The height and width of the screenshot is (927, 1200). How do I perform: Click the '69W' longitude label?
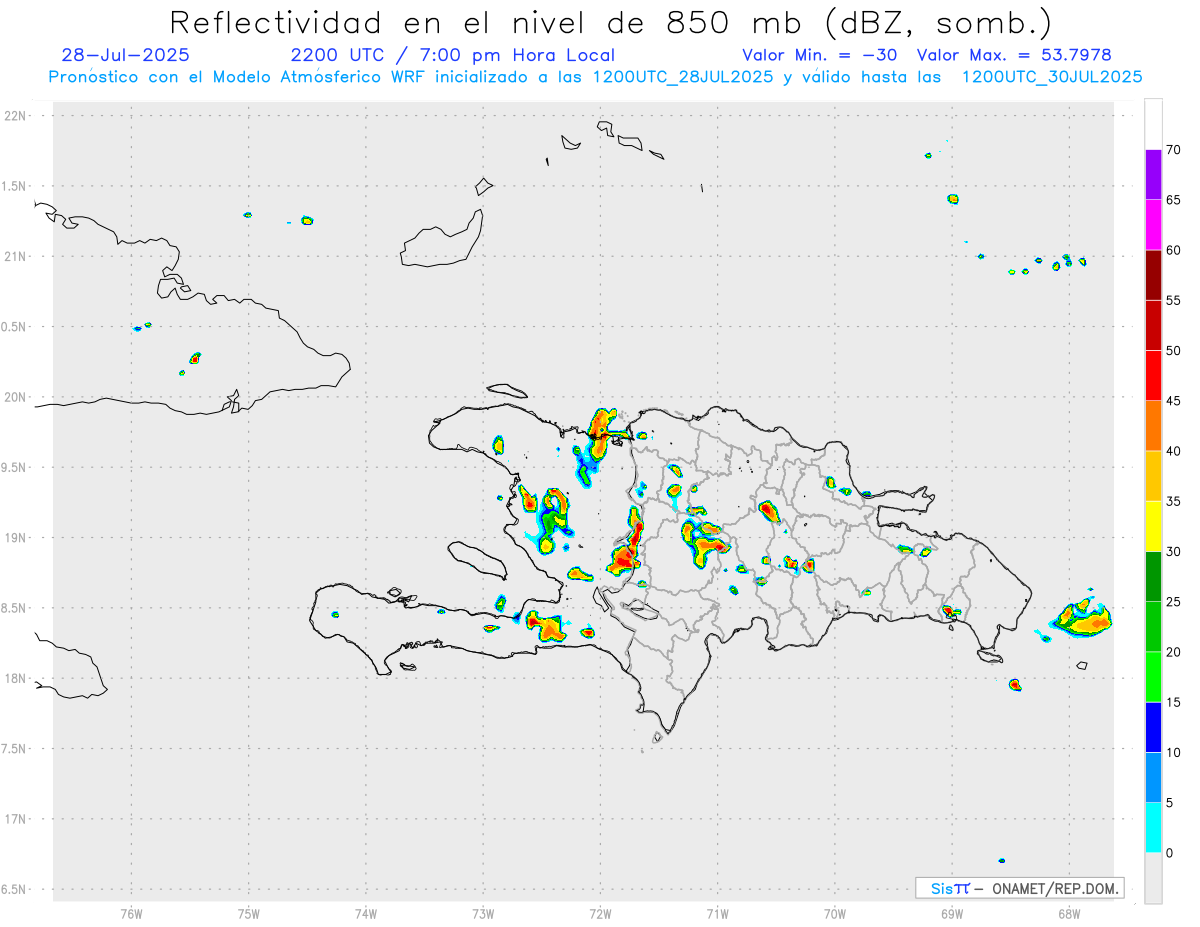[x=952, y=913]
